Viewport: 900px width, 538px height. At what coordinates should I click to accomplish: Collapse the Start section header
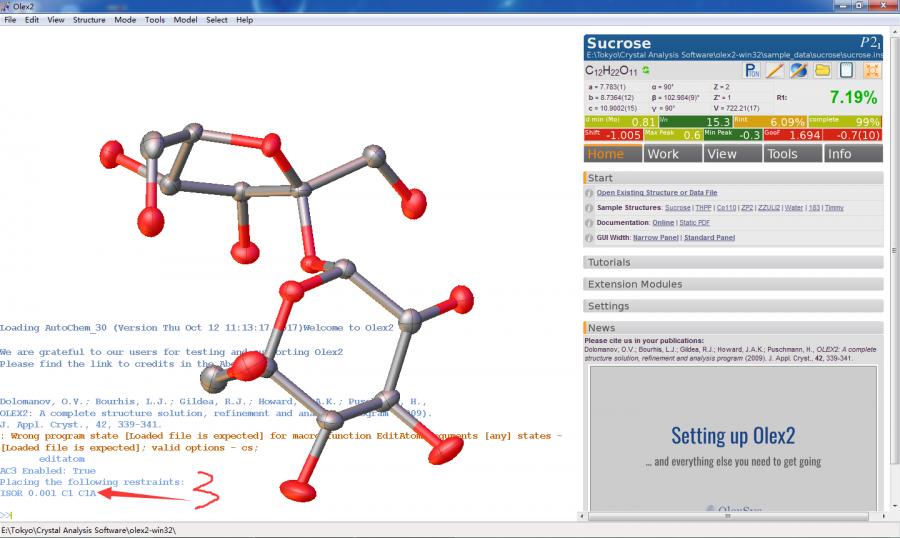coord(733,178)
